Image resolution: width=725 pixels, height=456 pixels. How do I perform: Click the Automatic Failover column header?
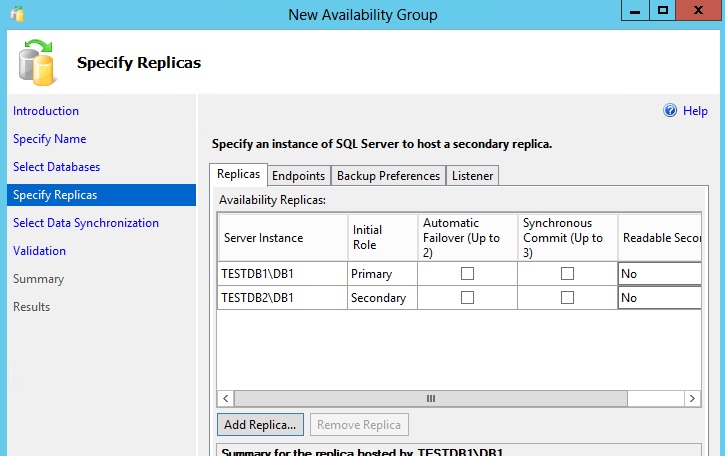point(467,237)
